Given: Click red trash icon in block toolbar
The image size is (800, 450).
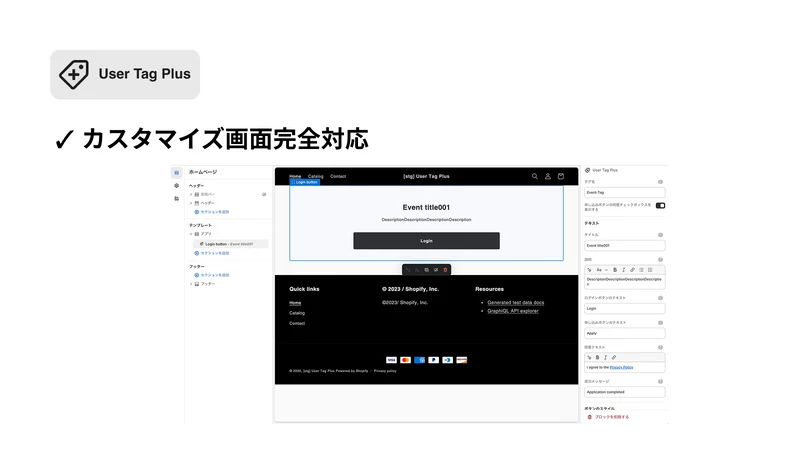Looking at the screenshot, I should pyautogui.click(x=445, y=270).
